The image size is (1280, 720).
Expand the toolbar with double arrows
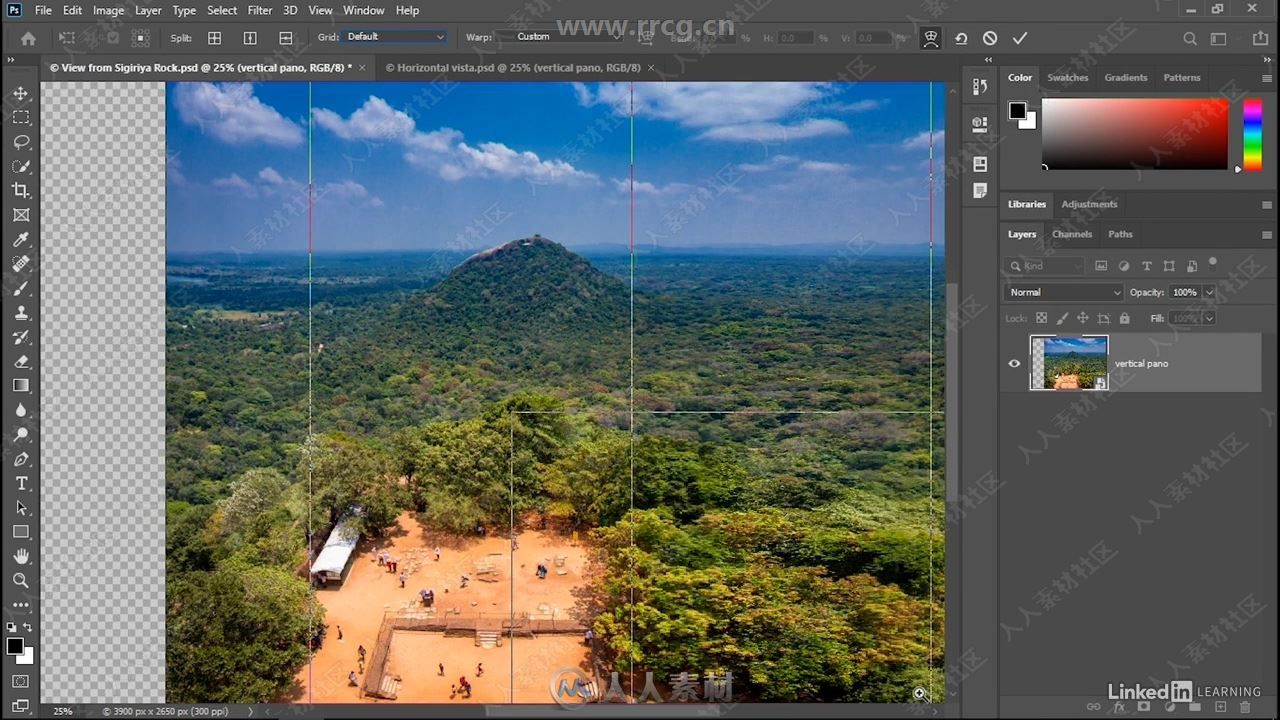click(11, 61)
